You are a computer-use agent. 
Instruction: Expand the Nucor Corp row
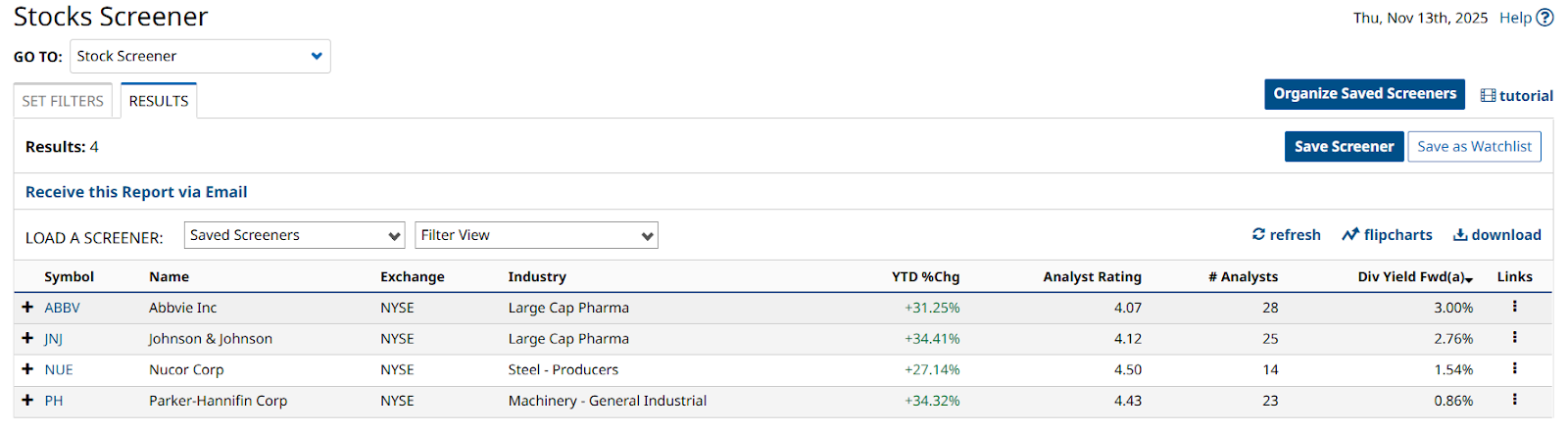[27, 369]
